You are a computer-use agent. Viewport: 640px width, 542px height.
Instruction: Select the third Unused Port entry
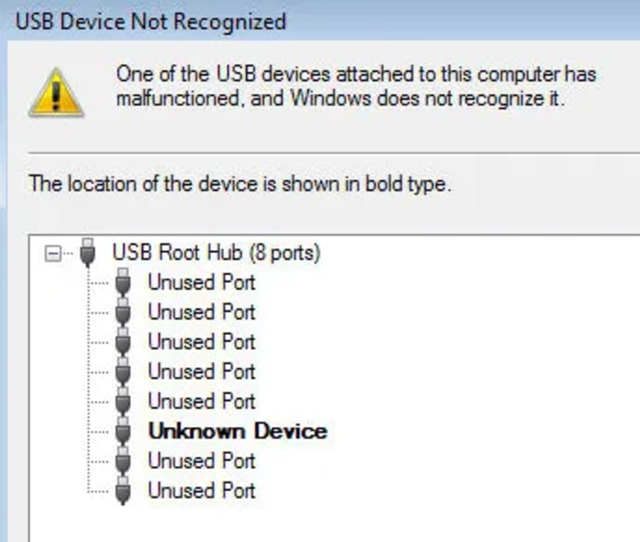pyautogui.click(x=202, y=342)
